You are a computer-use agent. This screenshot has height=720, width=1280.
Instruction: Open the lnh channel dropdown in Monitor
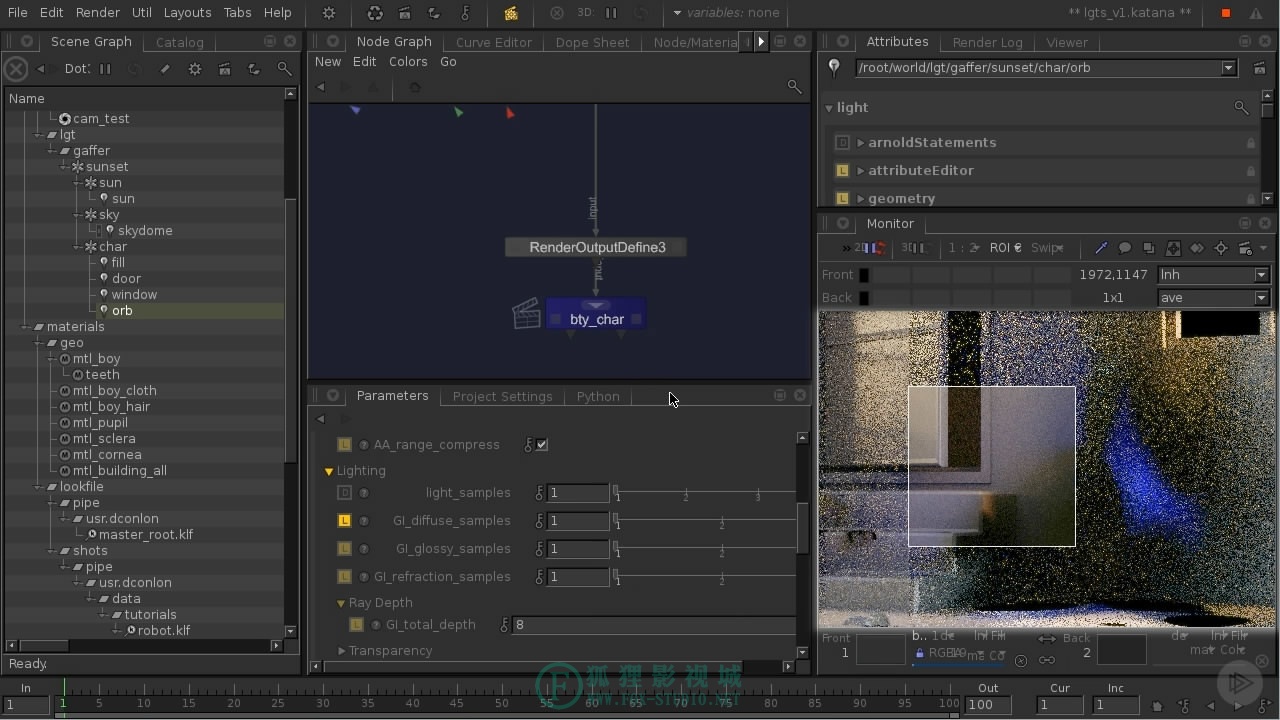(1213, 275)
